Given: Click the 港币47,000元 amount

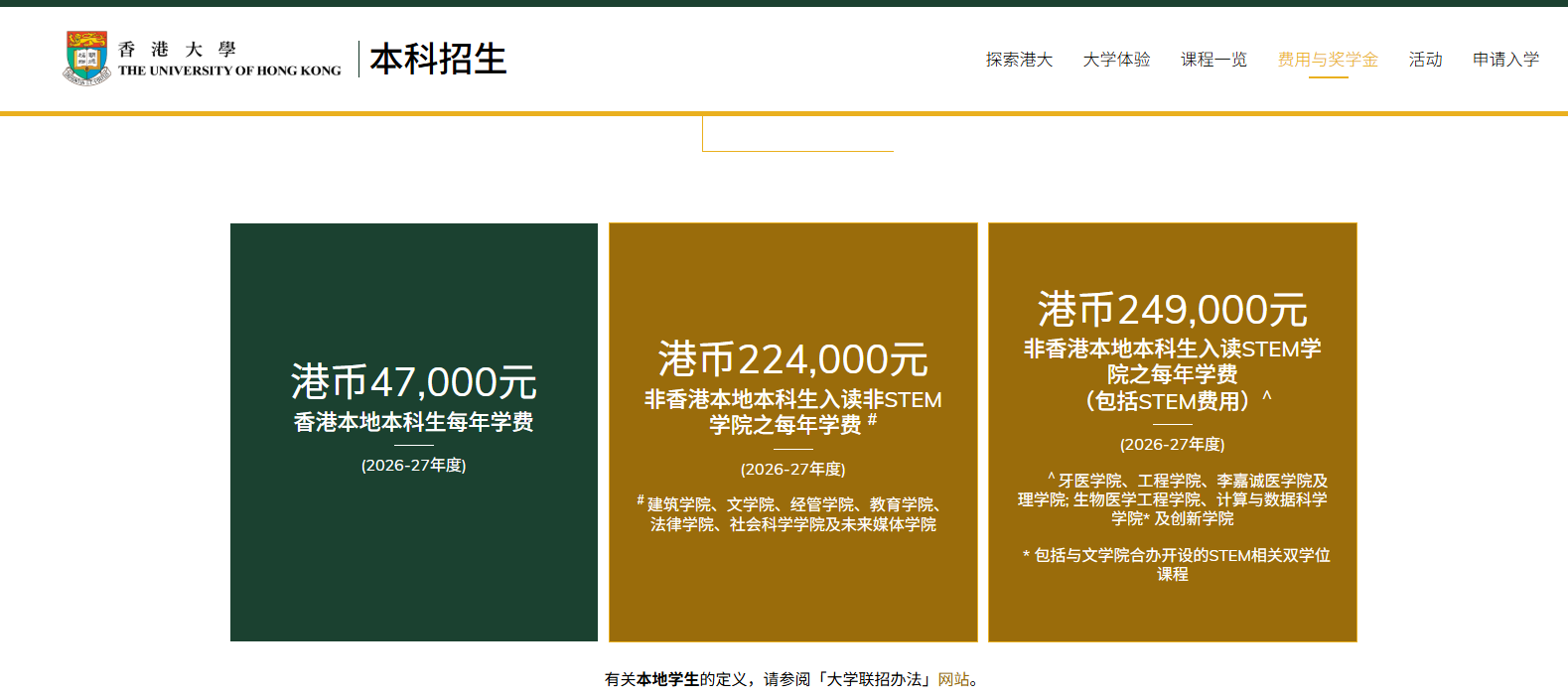Looking at the screenshot, I should coord(413,381).
